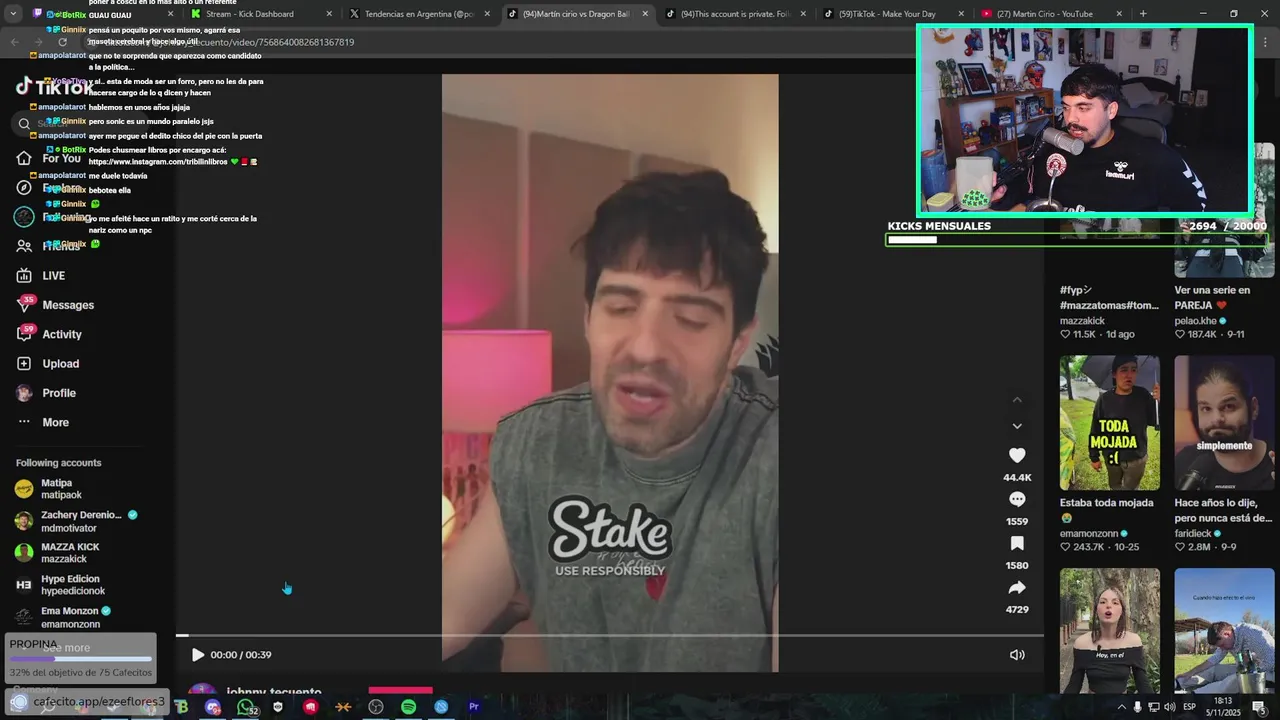Open MAZZA KICK following account
This screenshot has height=720, width=1280.
tap(58, 553)
